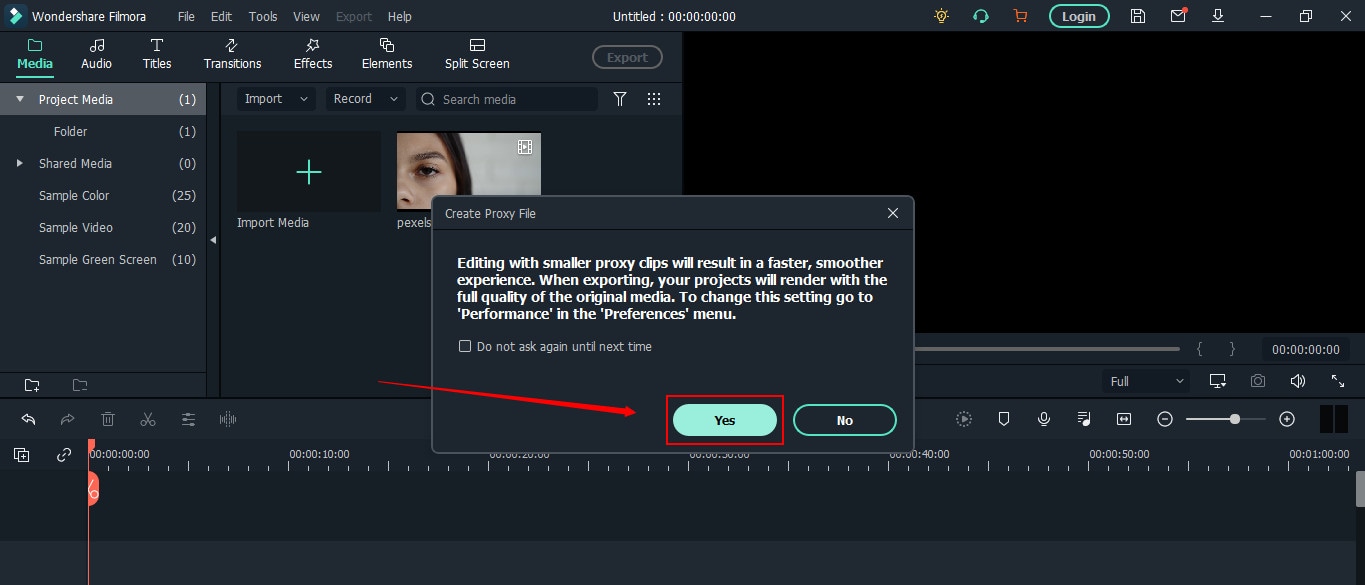Click the trash delete icon
Image resolution: width=1365 pixels, height=585 pixels.
108,420
